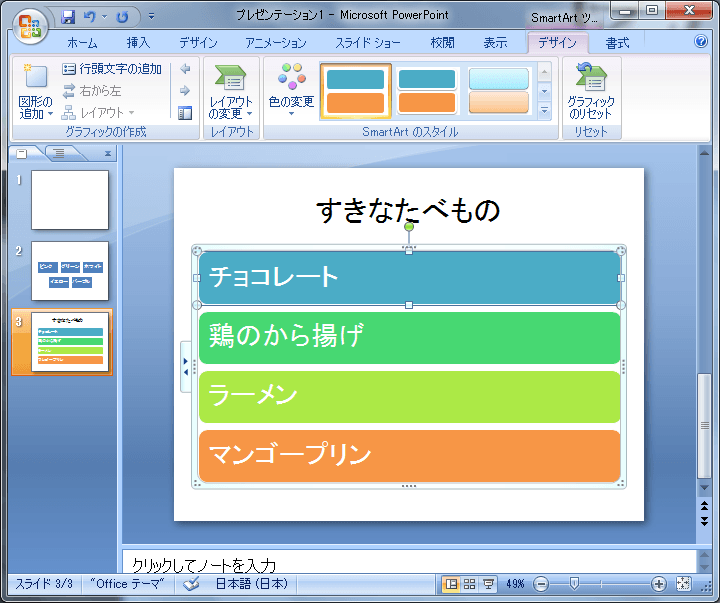Toggle the text pane icon
This screenshot has height=603, width=720.
pyautogui.click(x=185, y=113)
